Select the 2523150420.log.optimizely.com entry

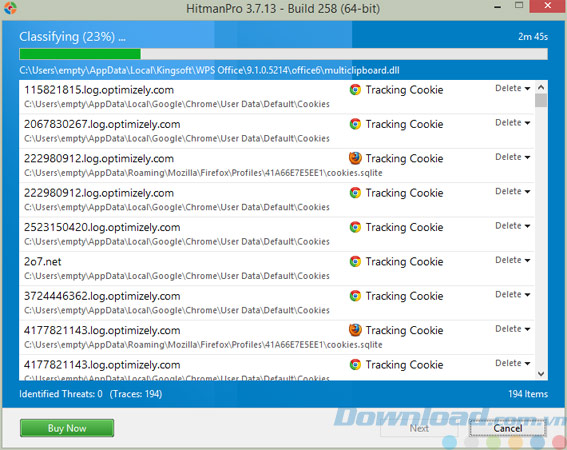coord(277,234)
